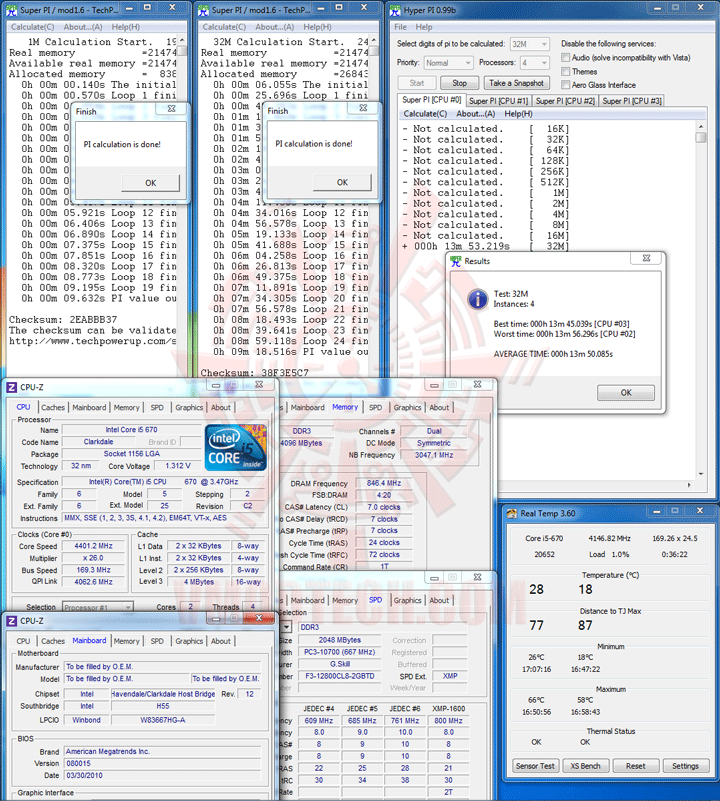Open About tab in Memory CPU-Z window
Screen dimensions: 720x801
click(x=439, y=407)
